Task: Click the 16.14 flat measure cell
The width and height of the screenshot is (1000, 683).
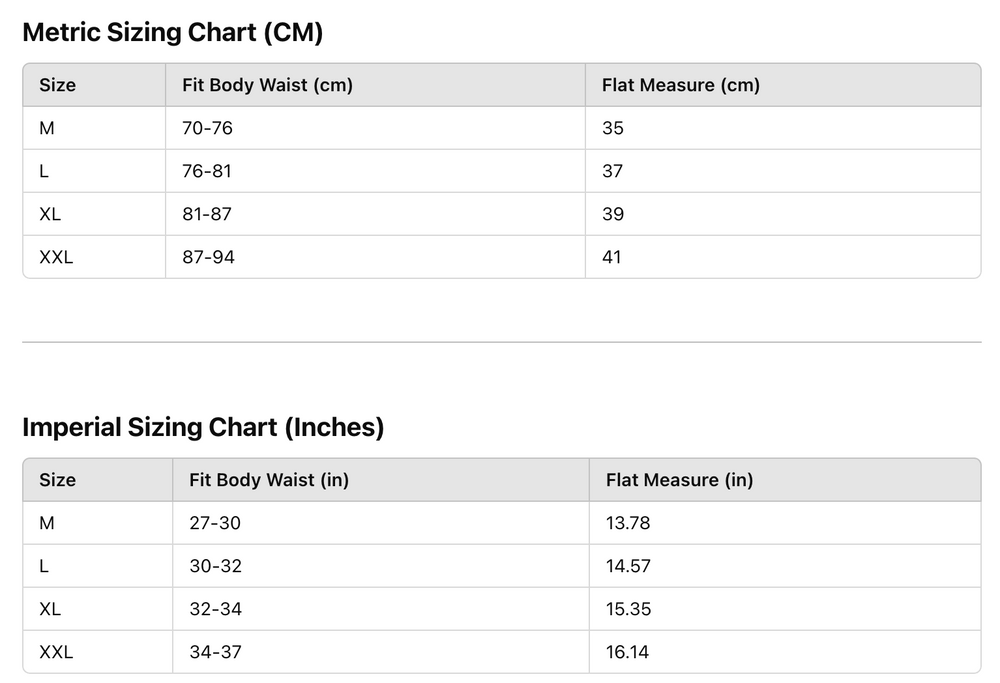Action: 627,652
